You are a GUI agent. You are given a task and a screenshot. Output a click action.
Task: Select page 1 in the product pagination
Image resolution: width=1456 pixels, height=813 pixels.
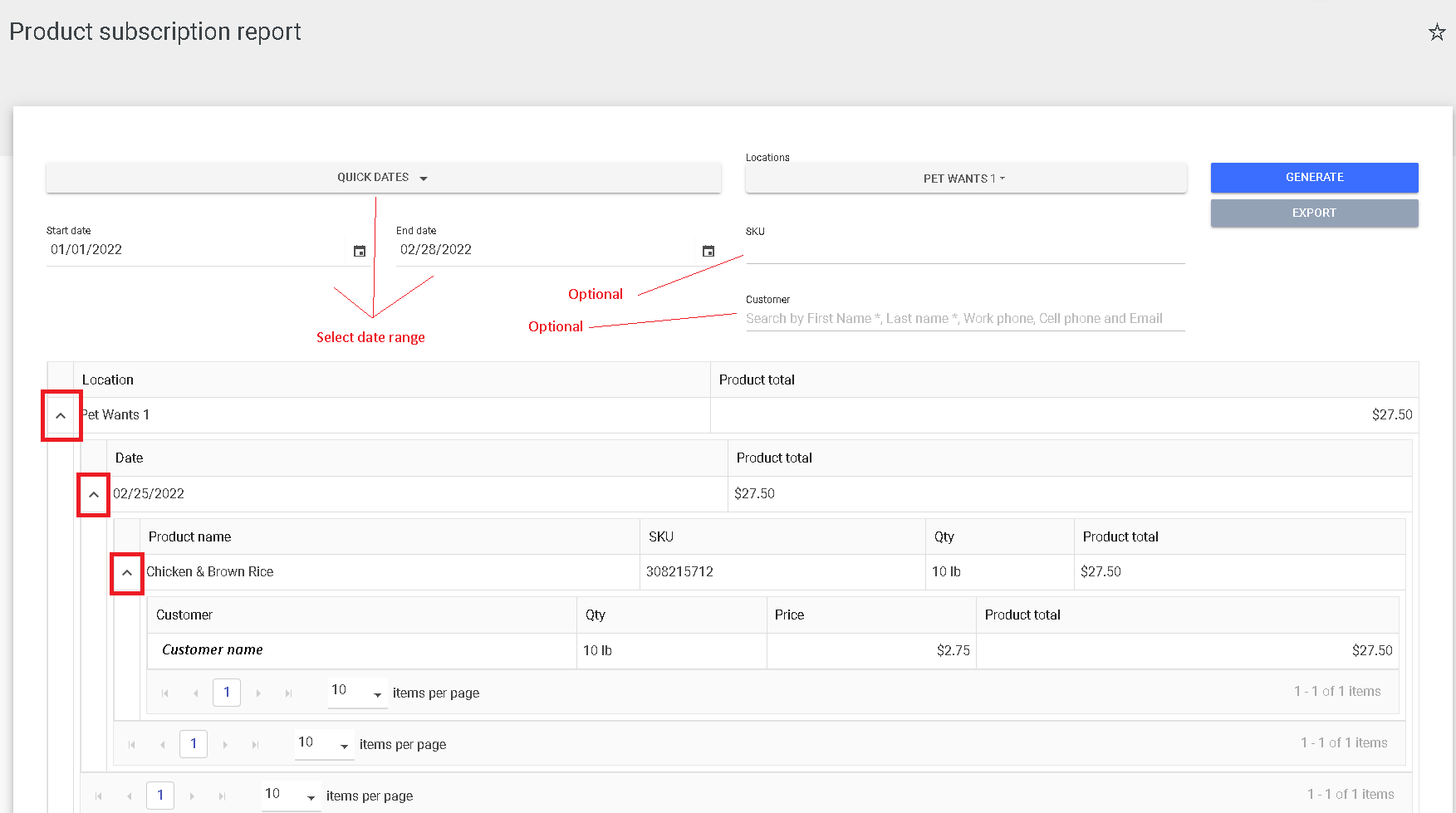pos(194,743)
